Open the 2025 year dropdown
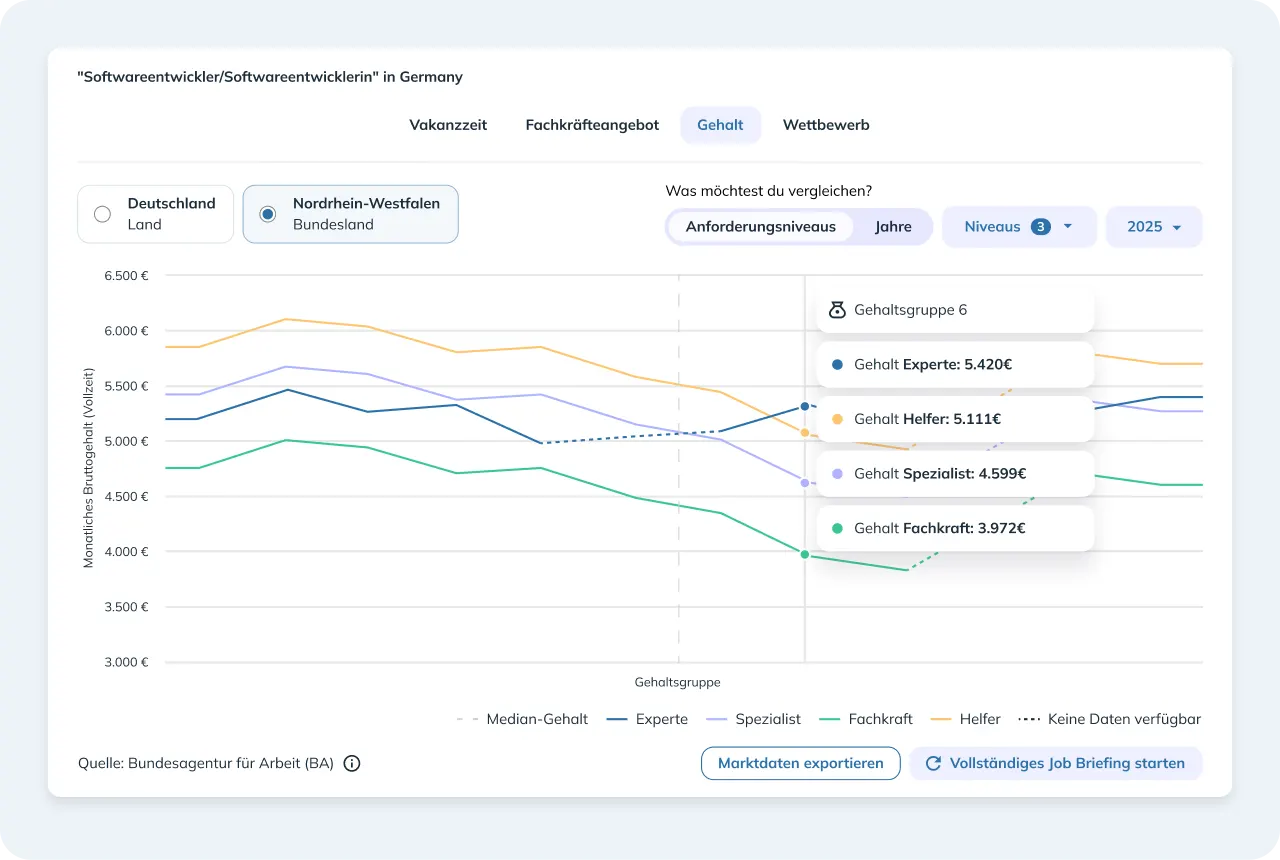Viewport: 1280px width, 860px height. (x=1154, y=227)
